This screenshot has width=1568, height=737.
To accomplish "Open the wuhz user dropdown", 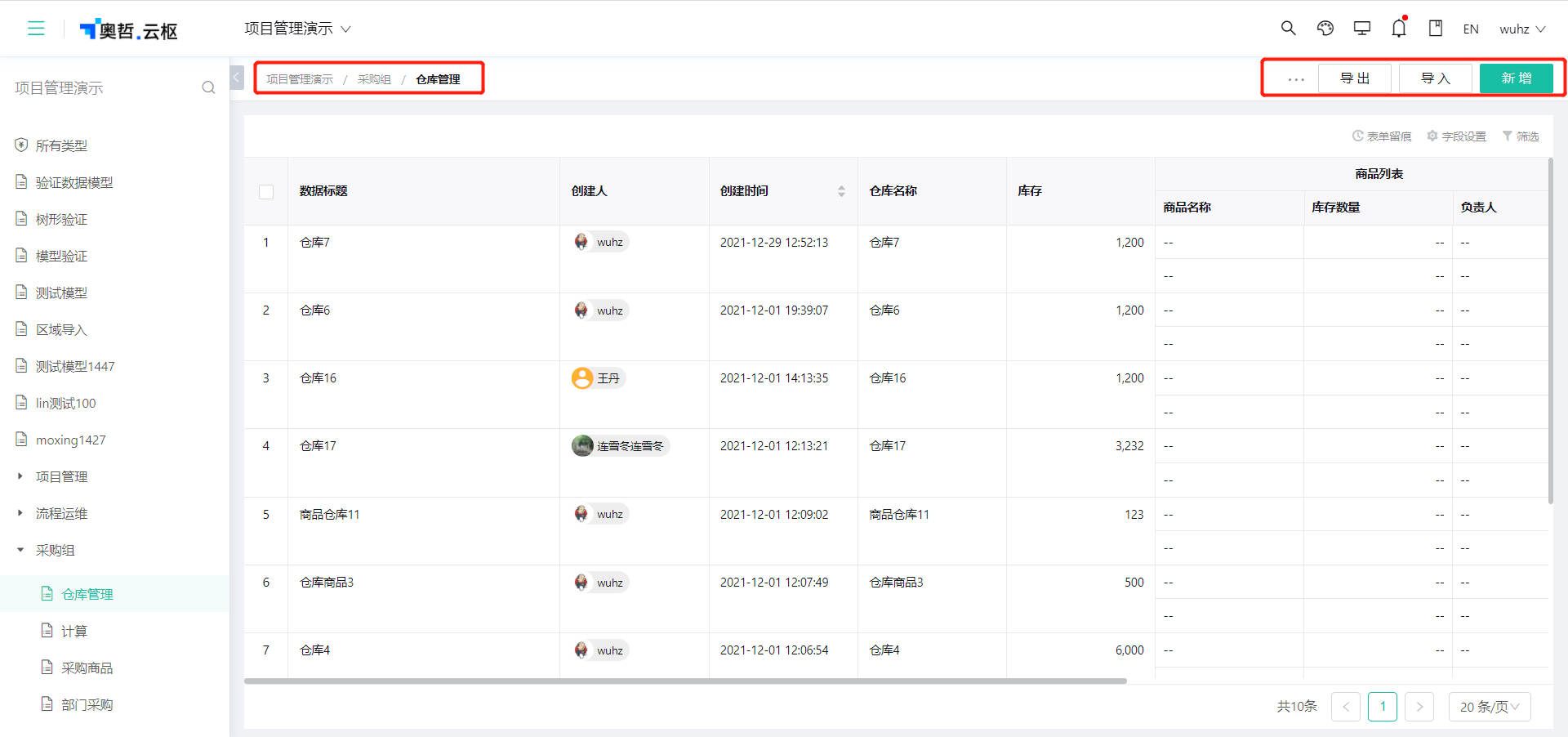I will tap(1522, 29).
